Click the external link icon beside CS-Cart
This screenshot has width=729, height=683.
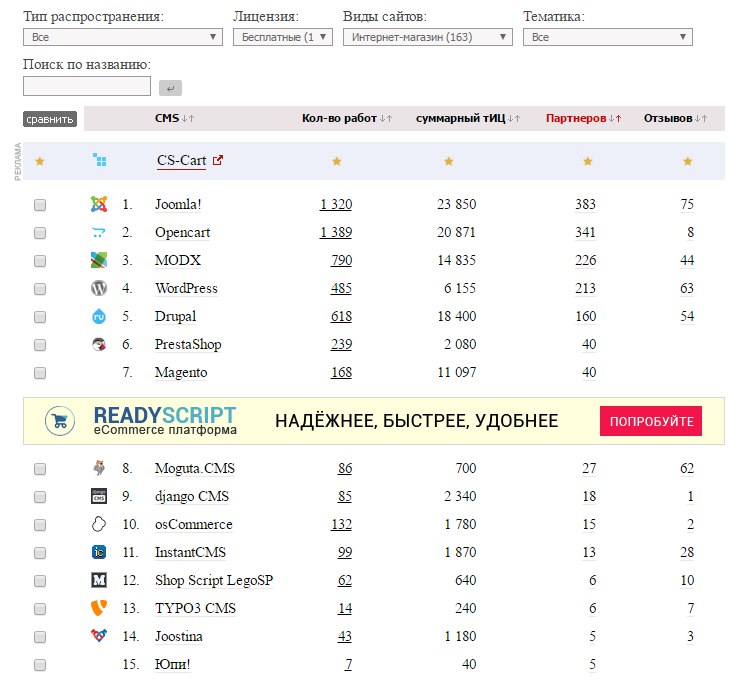point(218,160)
